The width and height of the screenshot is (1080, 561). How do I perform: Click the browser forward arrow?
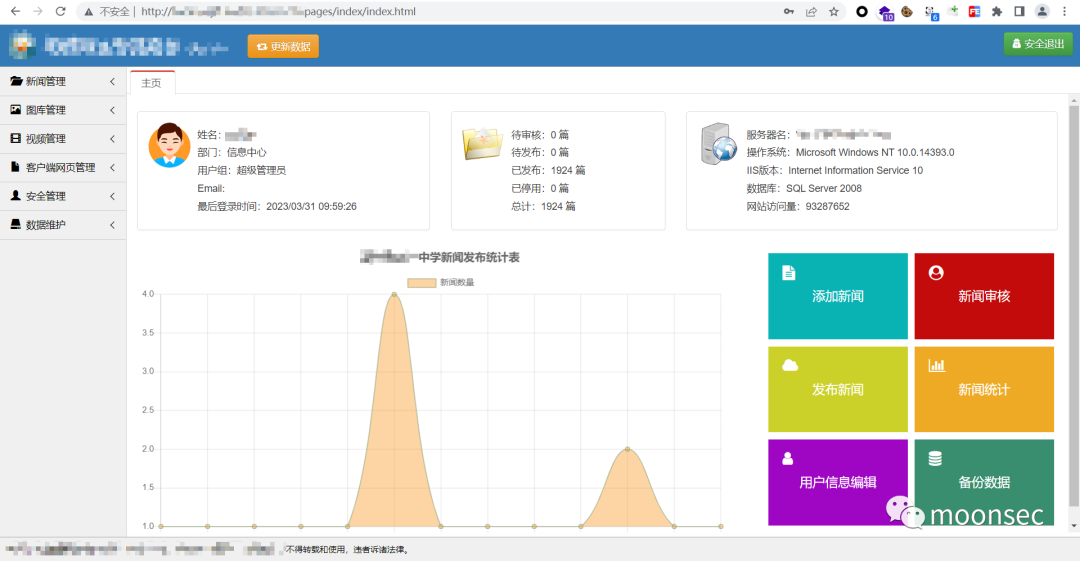(x=38, y=12)
